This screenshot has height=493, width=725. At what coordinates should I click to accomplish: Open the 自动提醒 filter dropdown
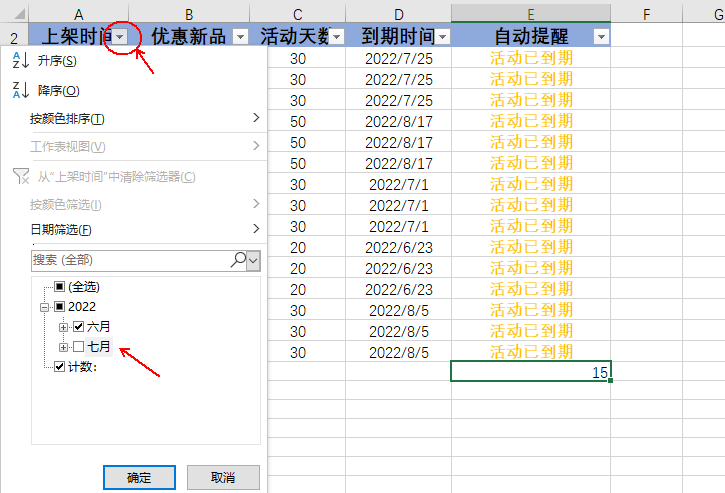601,37
